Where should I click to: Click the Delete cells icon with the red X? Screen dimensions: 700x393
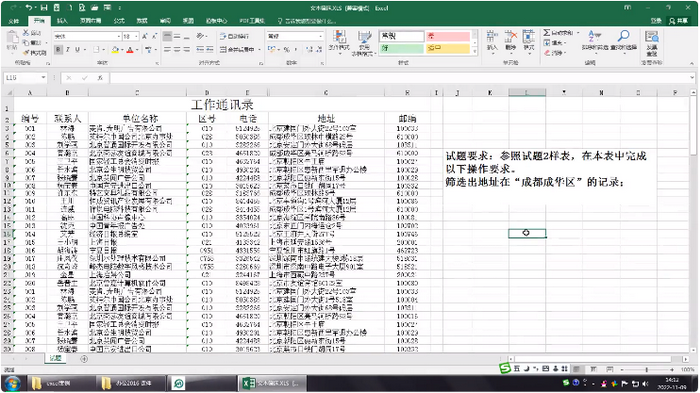(510, 37)
